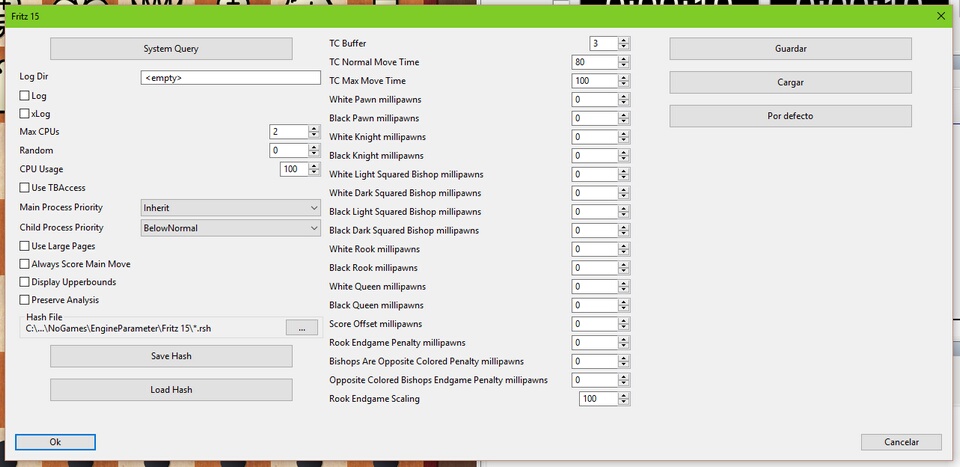Click the Hash File path text

coord(119,329)
